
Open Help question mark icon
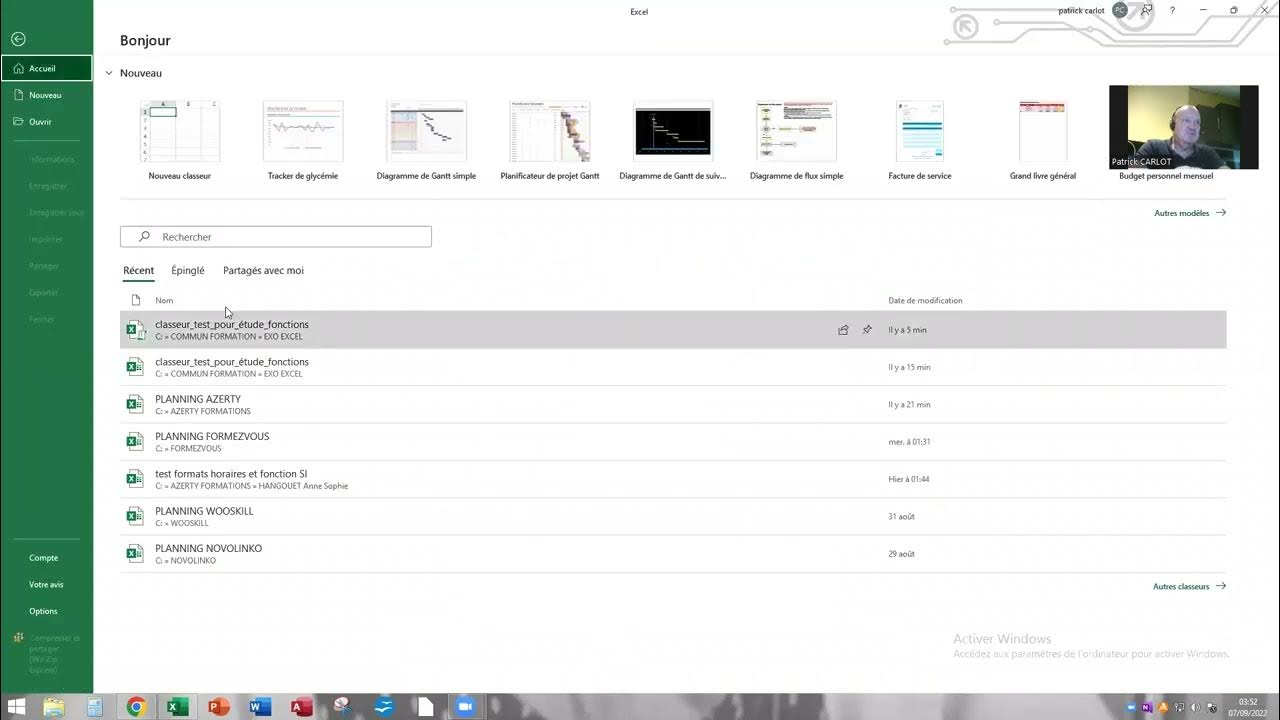pos(1172,10)
